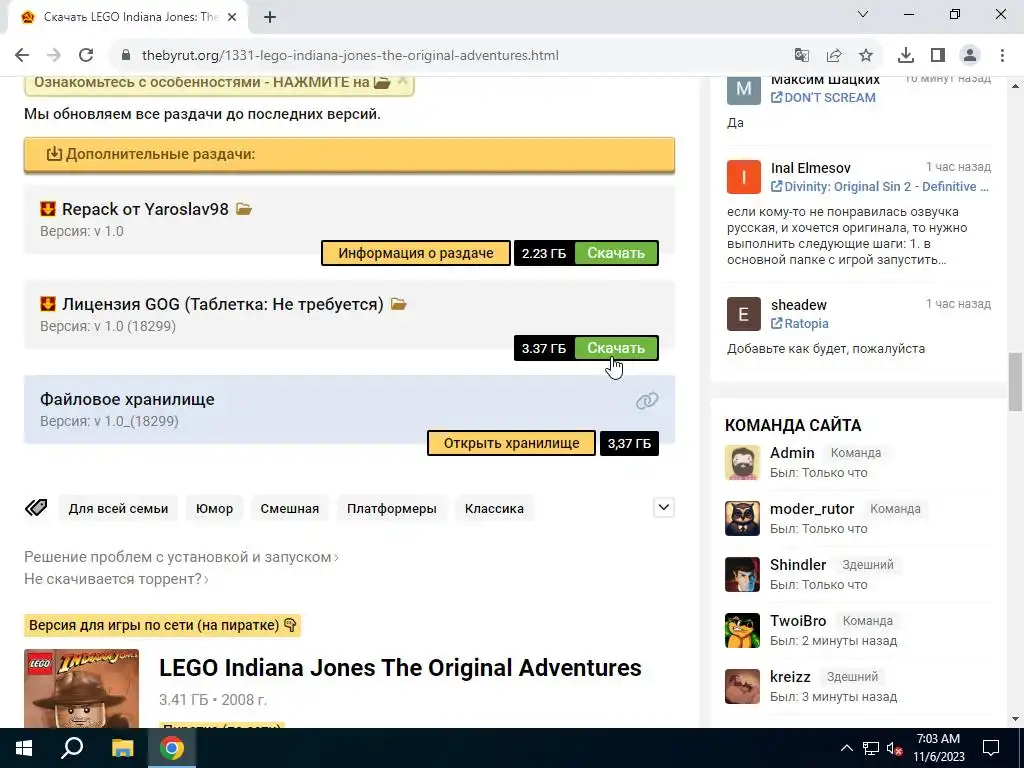Image resolution: width=1024 pixels, height=768 pixels.
Task: Click Открыть хранилище button
Action: click(x=511, y=443)
